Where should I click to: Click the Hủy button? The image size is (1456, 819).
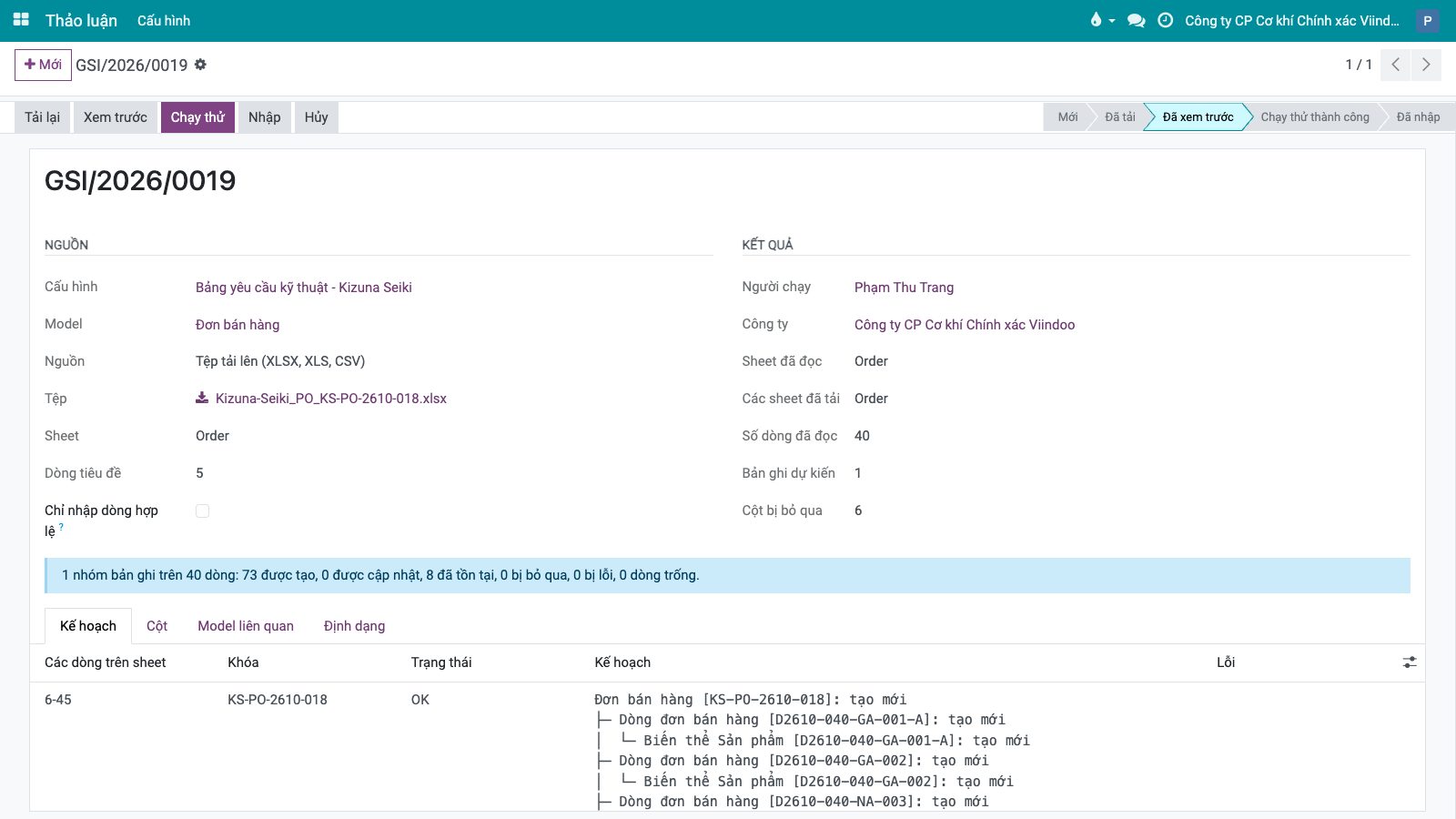point(317,116)
